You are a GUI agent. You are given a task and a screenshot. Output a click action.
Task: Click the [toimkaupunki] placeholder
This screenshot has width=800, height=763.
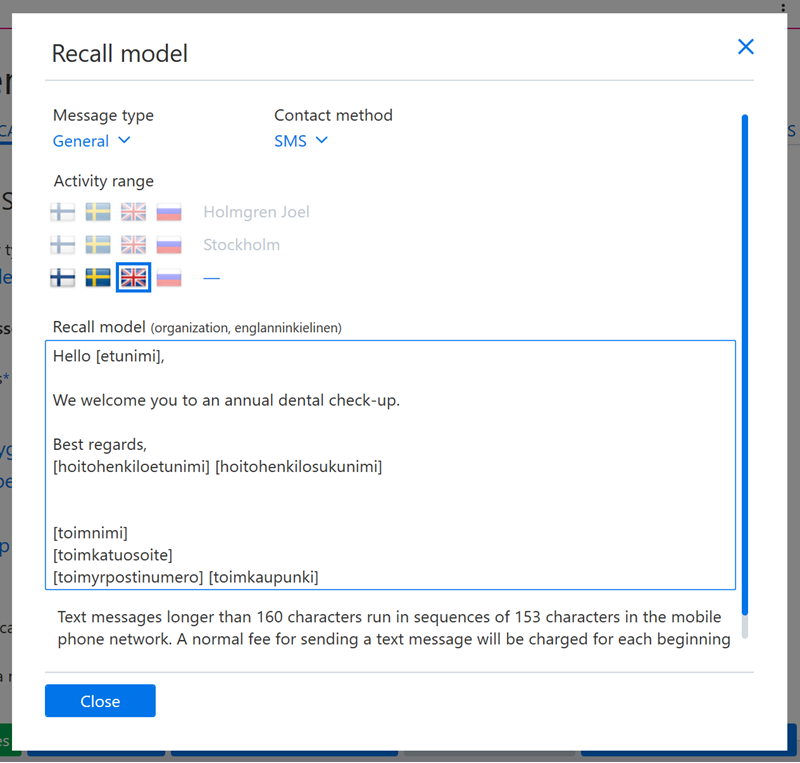click(264, 577)
